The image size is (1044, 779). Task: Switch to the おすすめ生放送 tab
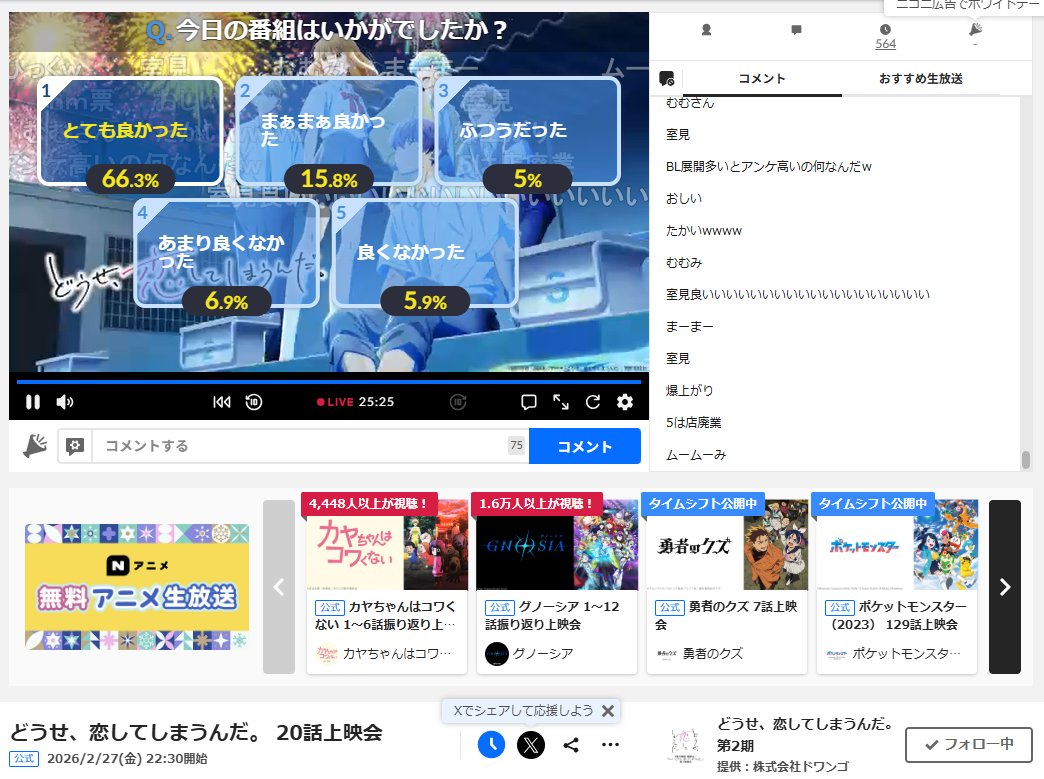(x=918, y=77)
